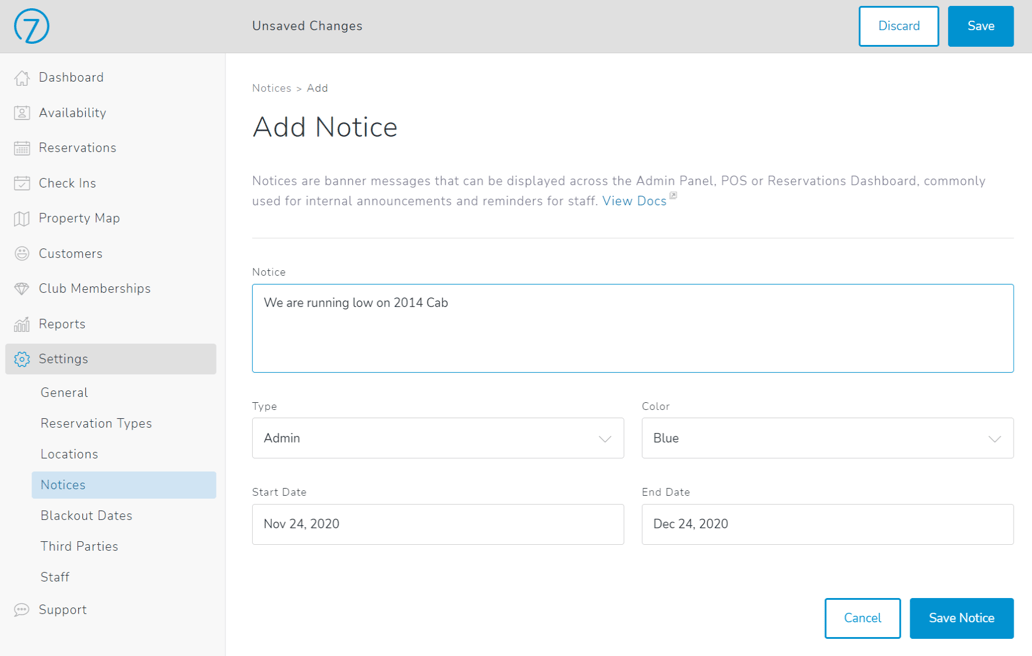
Task: Click the Check Ins icon
Action: (x=21, y=182)
